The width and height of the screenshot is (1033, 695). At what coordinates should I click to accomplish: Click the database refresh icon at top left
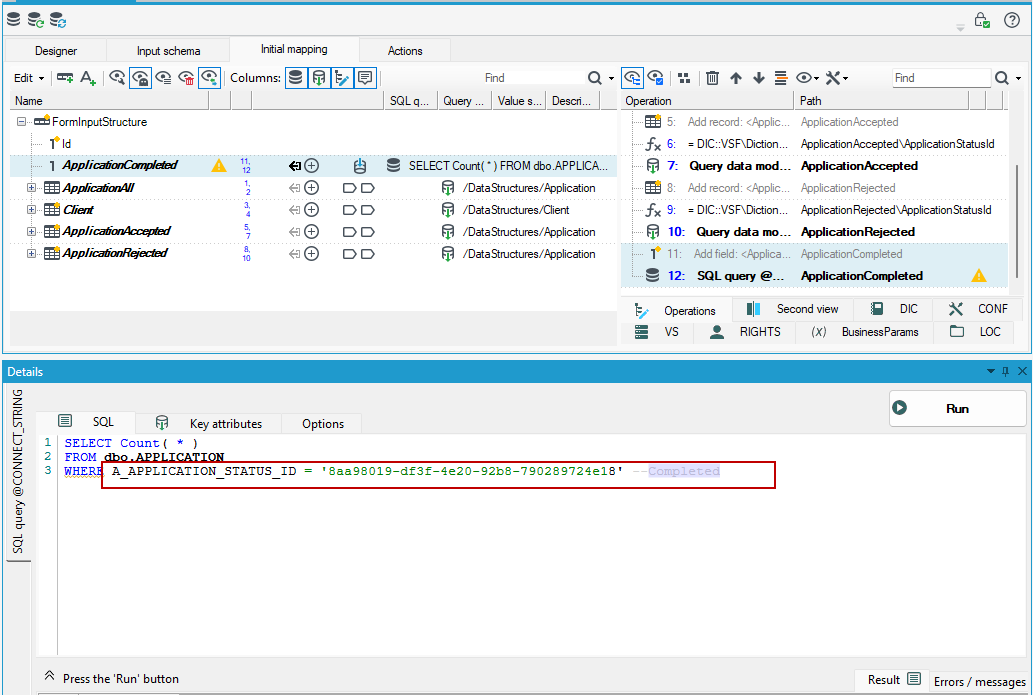pos(36,20)
